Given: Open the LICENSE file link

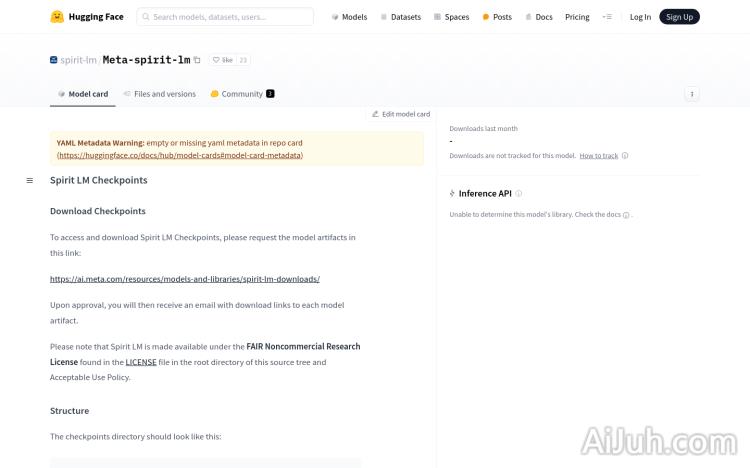Looking at the screenshot, I should [141, 362].
